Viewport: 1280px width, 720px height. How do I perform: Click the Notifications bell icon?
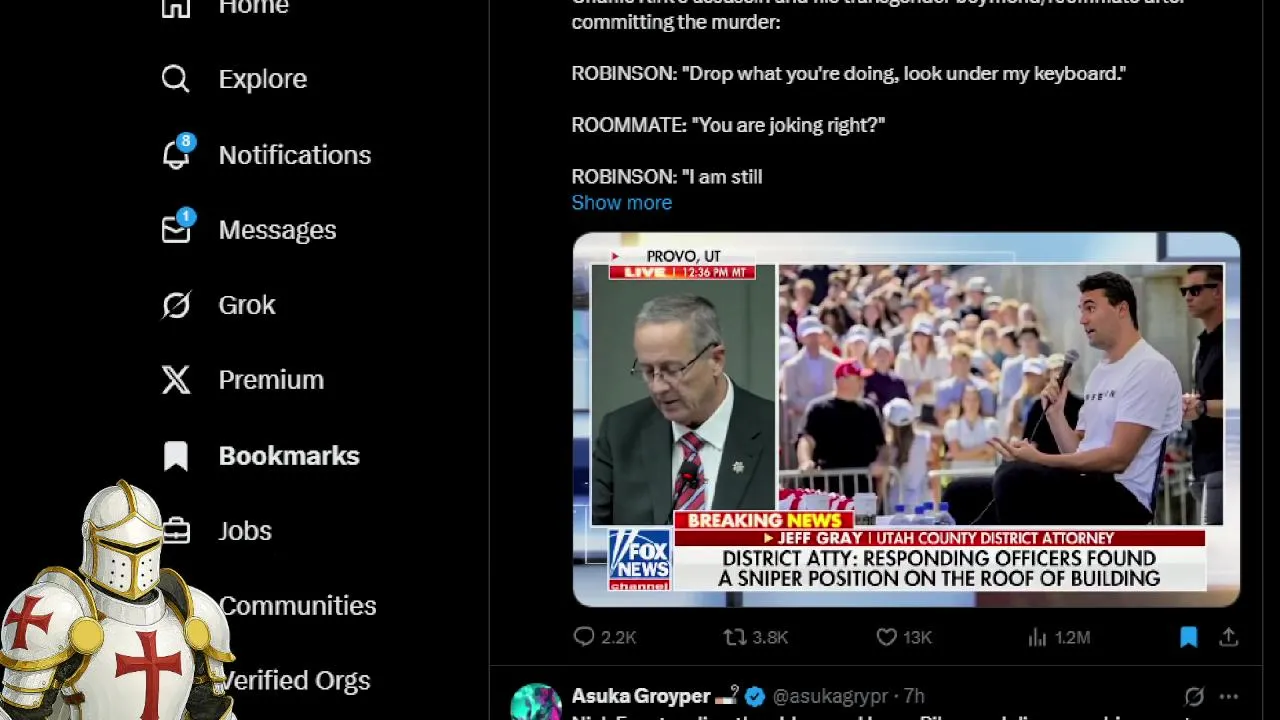pyautogui.click(x=176, y=153)
